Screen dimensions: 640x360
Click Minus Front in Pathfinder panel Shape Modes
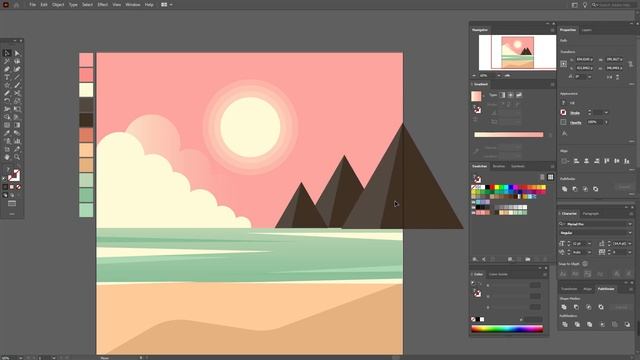(576, 307)
